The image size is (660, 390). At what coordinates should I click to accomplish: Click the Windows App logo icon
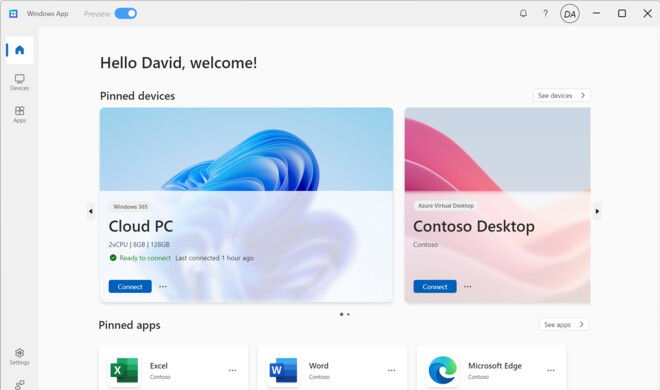coord(13,13)
